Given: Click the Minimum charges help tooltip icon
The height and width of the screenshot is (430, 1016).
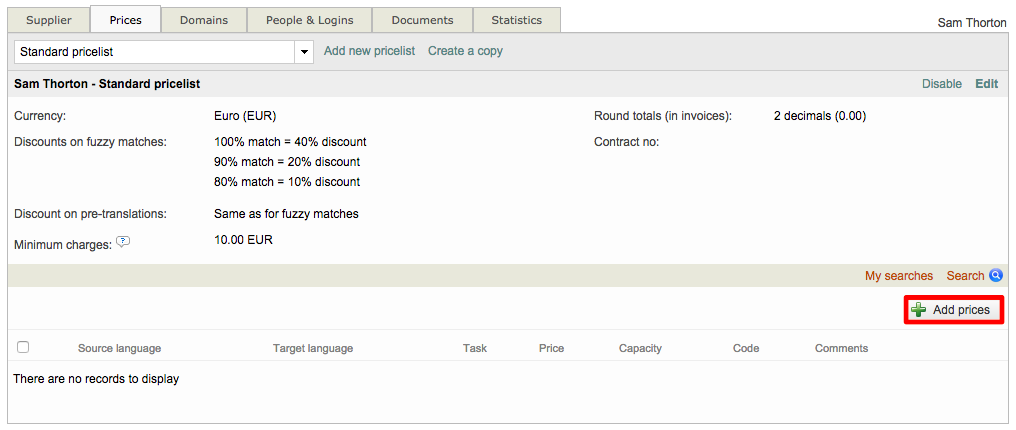Looking at the screenshot, I should point(123,241).
